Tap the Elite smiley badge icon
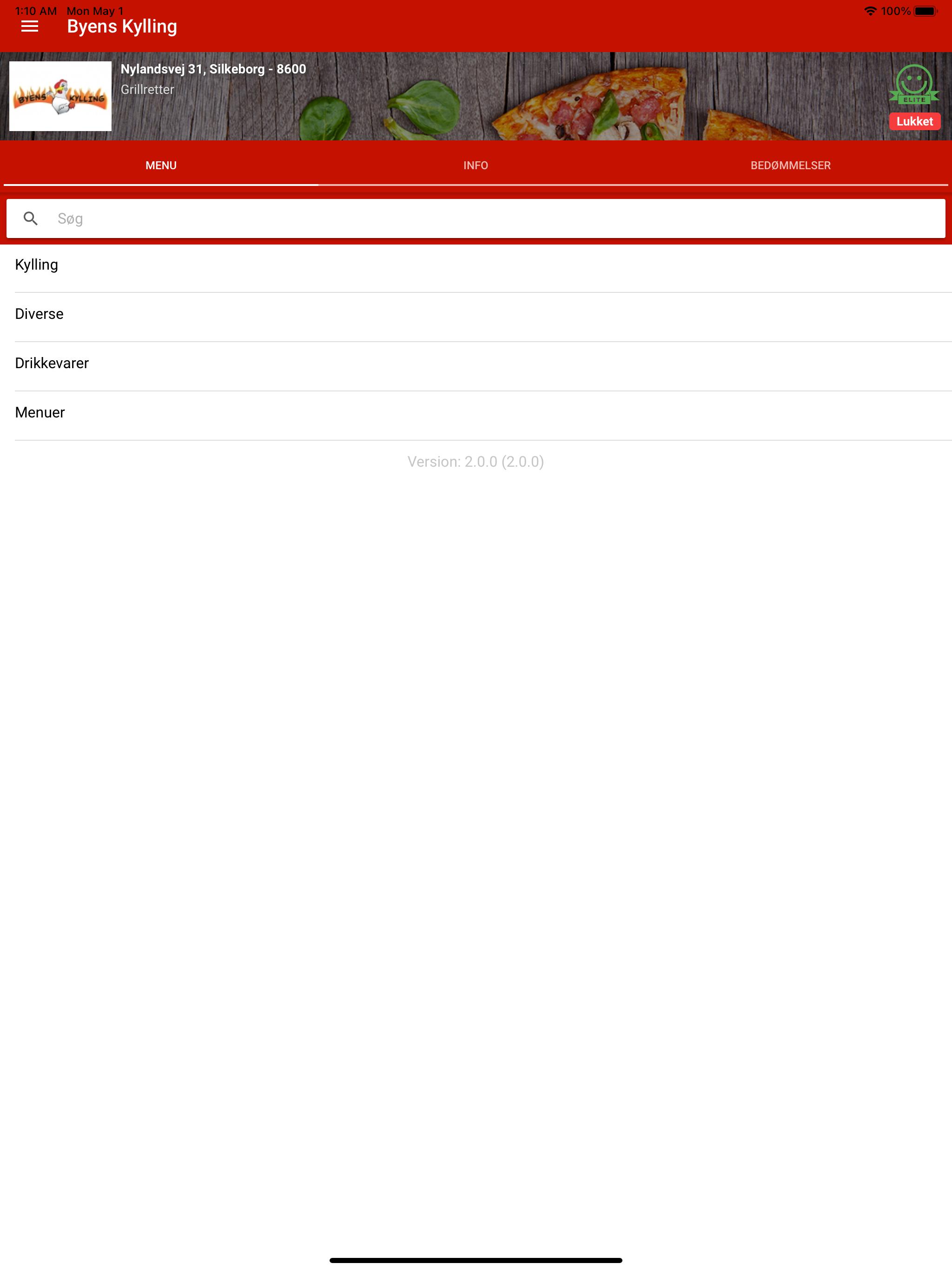Viewport: 952px width, 1270px height. (x=914, y=84)
